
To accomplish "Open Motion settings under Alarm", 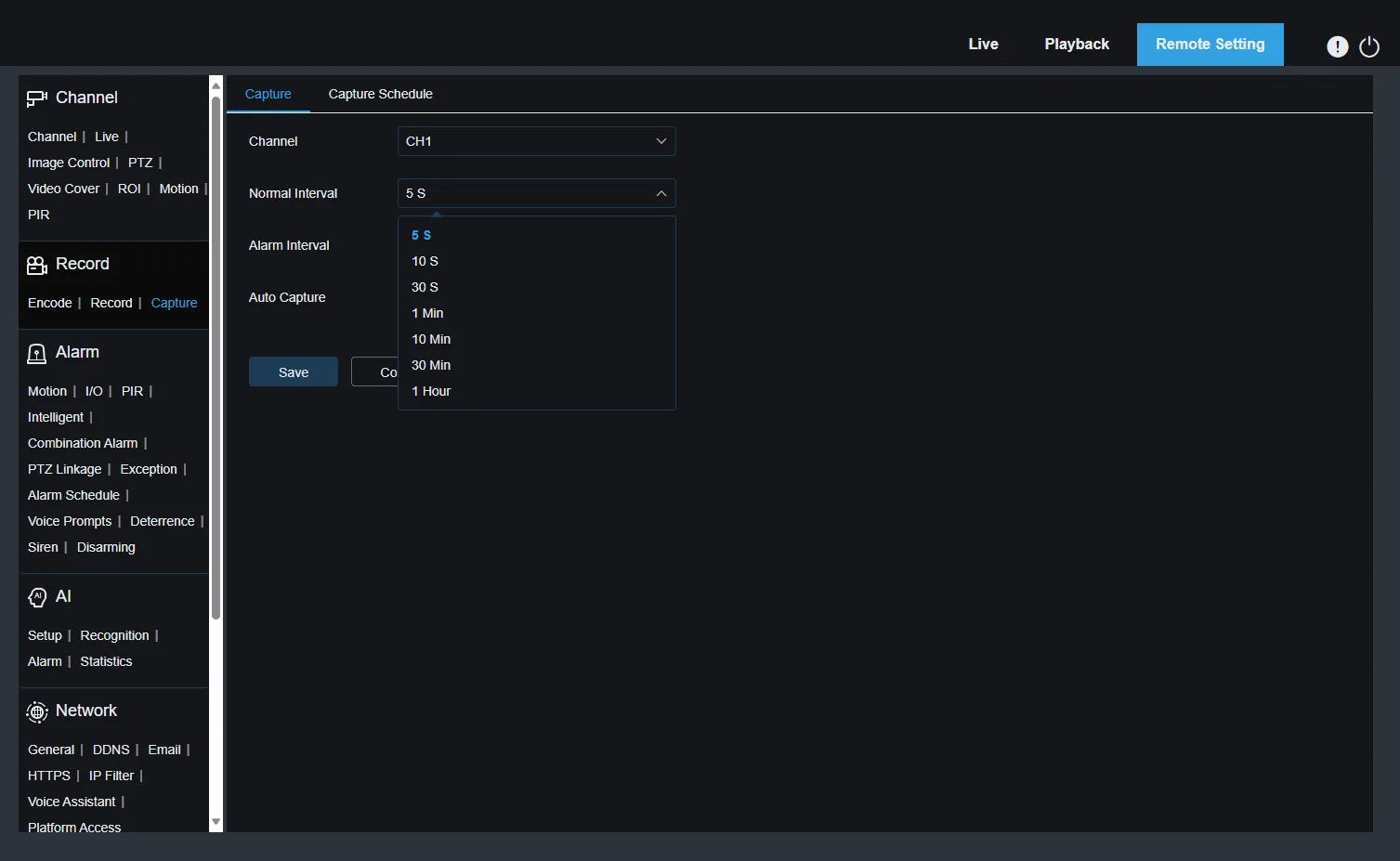I will 46,391.
